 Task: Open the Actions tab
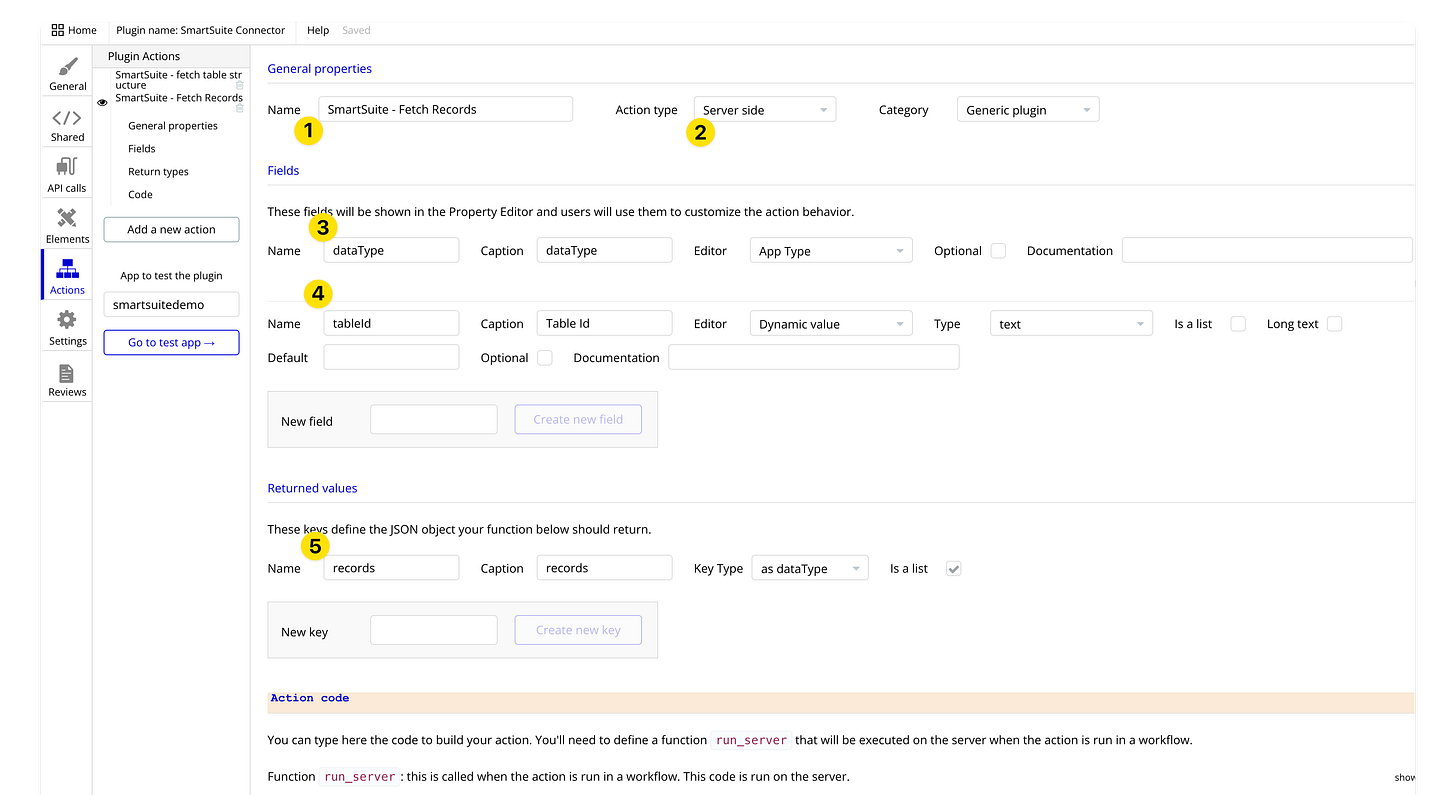[x=67, y=277]
